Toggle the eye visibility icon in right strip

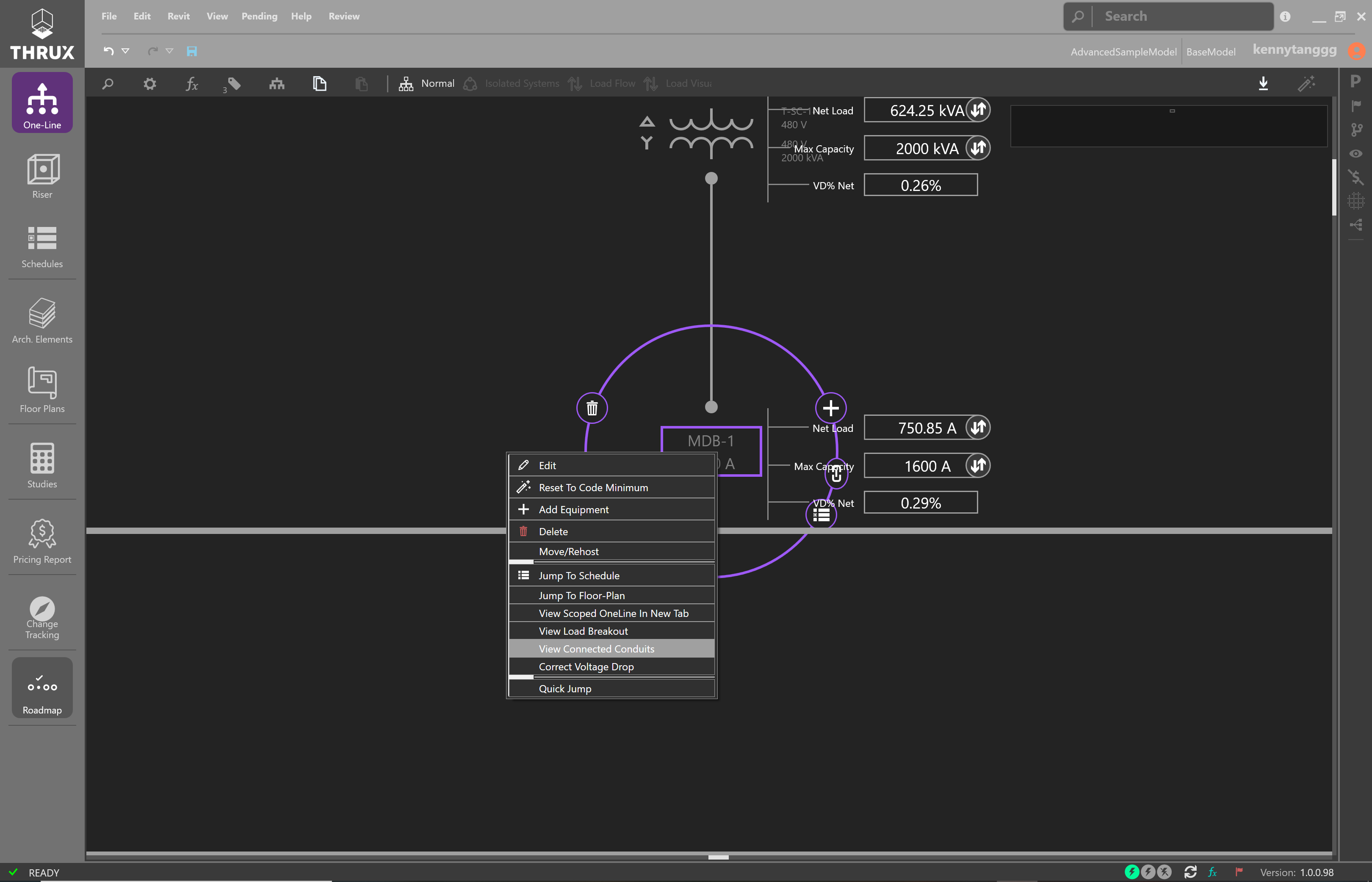(x=1355, y=153)
